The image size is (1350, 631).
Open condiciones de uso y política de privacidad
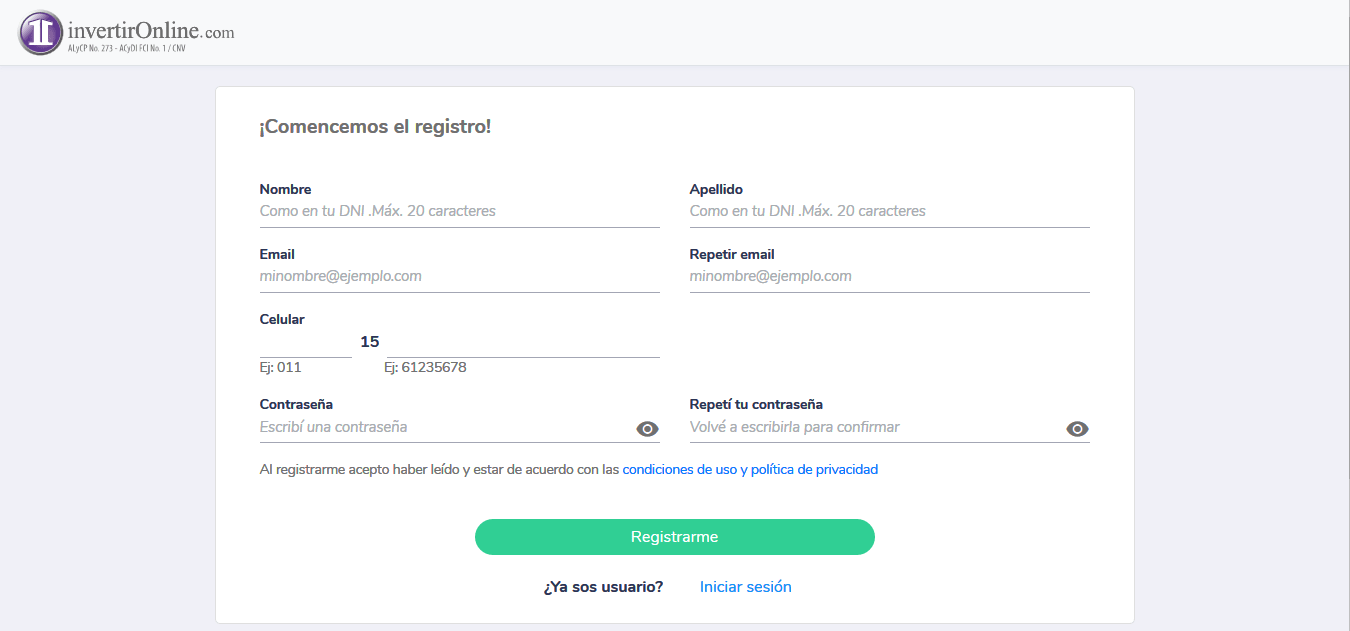750,469
